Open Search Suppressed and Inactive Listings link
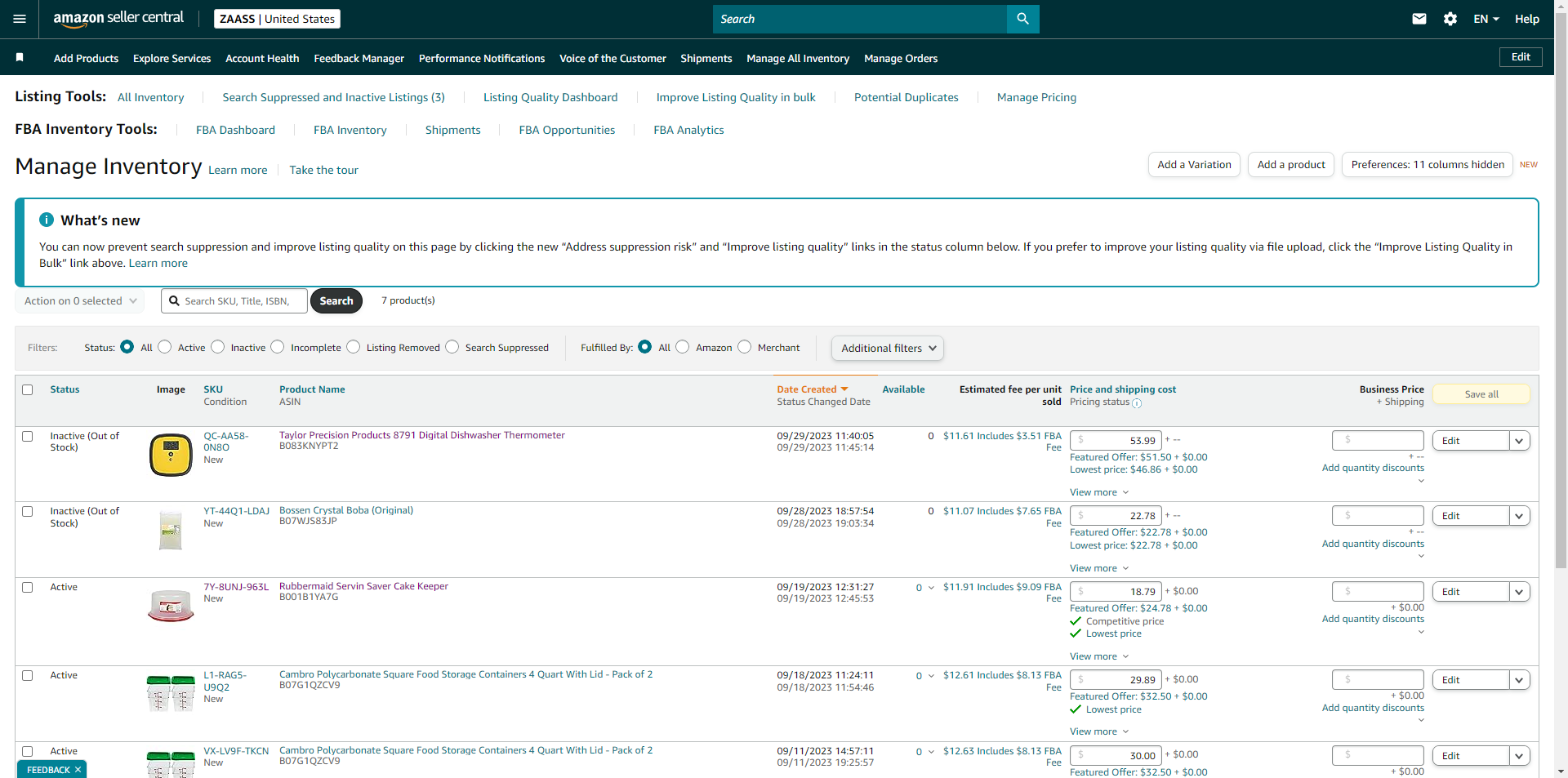 pos(333,97)
